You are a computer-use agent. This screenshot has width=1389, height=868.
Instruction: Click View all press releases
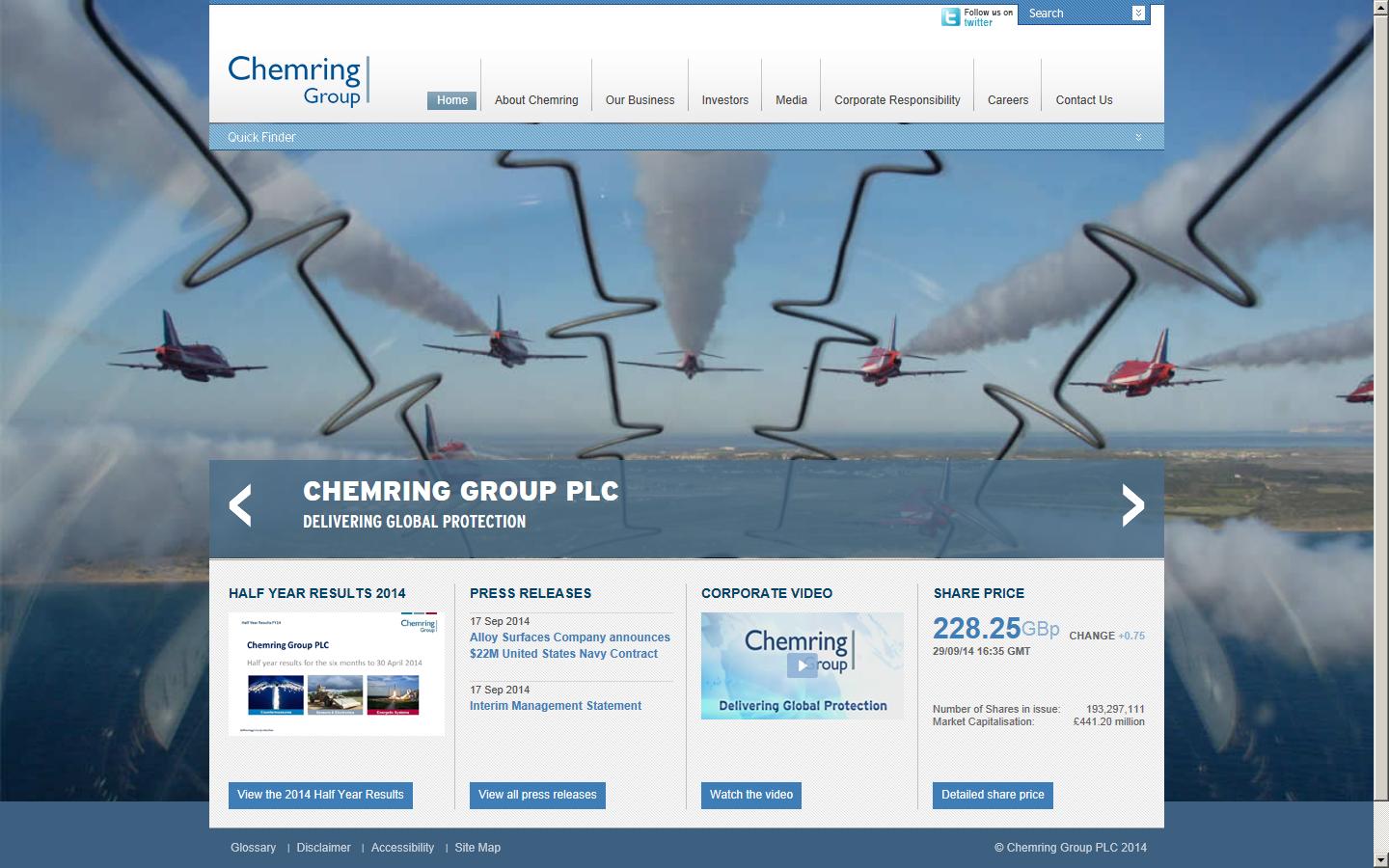tap(537, 795)
